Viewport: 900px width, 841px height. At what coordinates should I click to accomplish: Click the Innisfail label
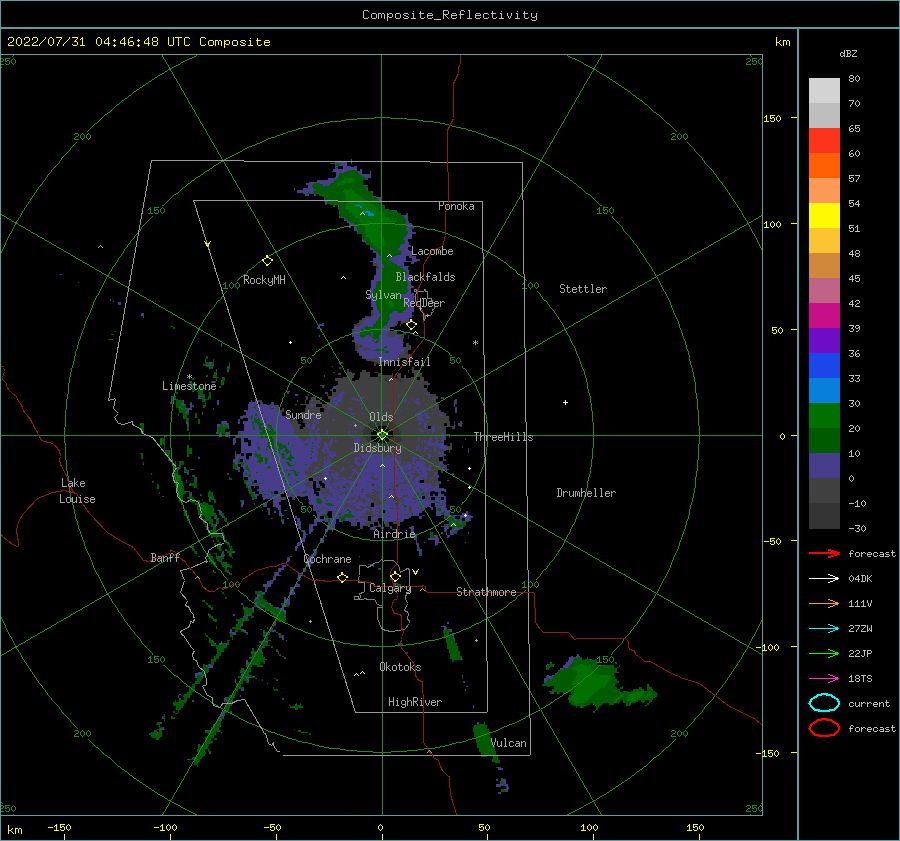(x=404, y=362)
